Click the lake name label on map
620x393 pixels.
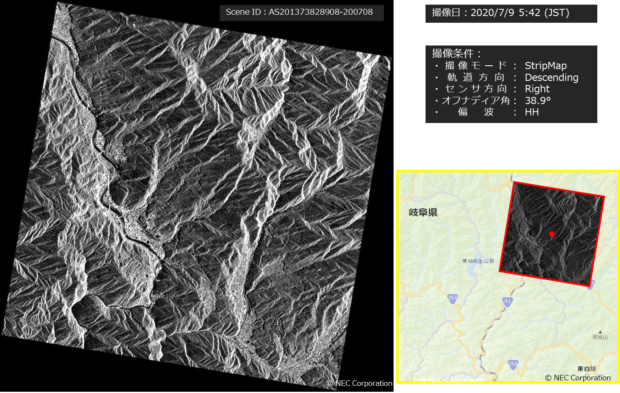(x=478, y=261)
